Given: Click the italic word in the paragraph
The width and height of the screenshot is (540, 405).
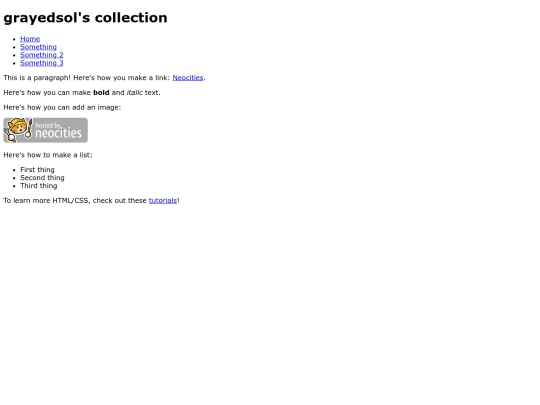Looking at the screenshot, I should coord(134,93).
